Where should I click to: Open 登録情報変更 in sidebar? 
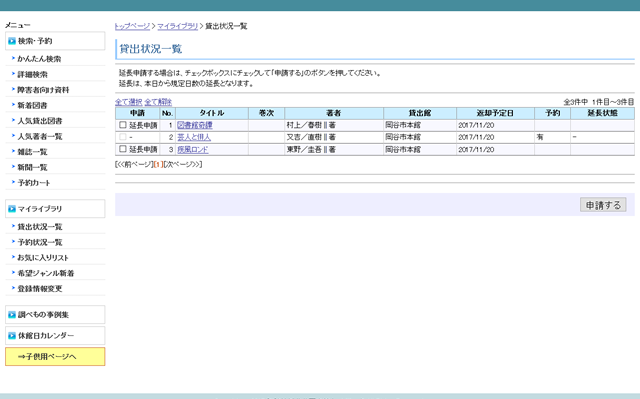40,289
